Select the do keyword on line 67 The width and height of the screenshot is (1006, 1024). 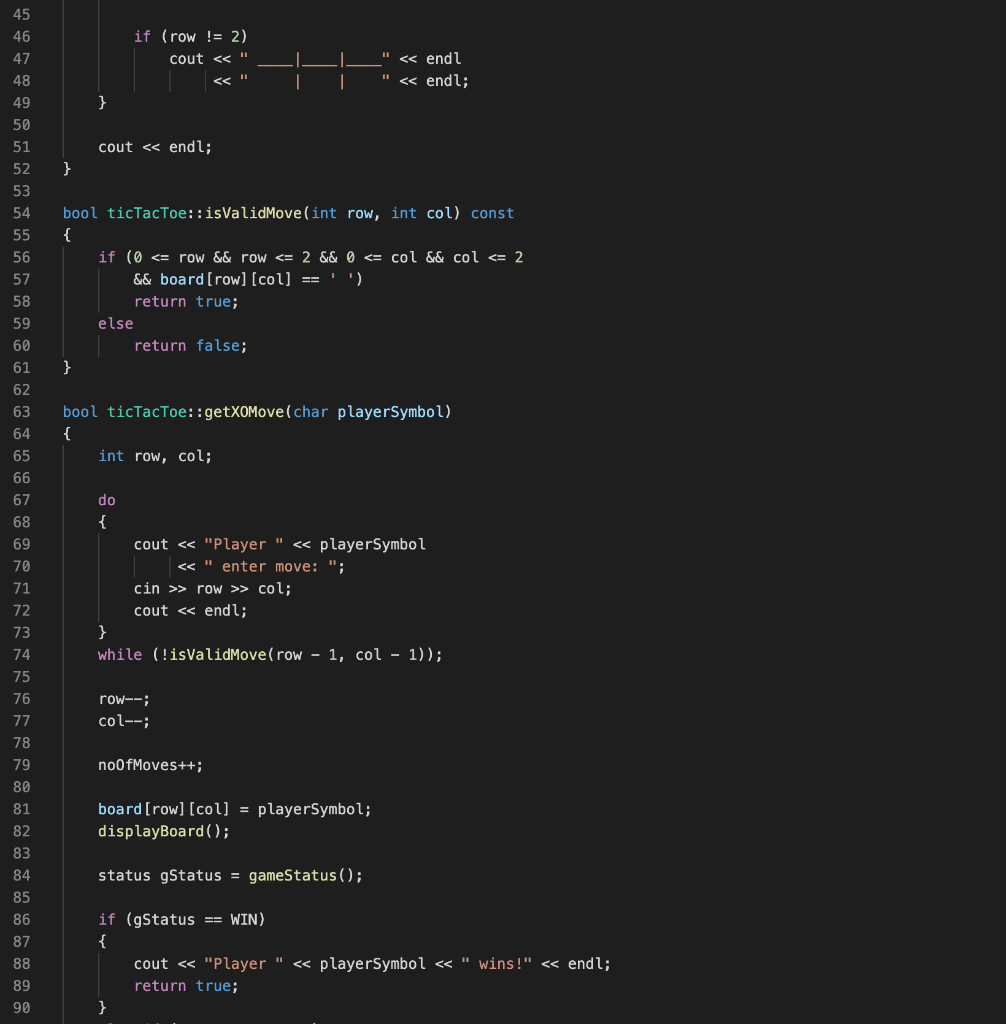tap(105, 499)
